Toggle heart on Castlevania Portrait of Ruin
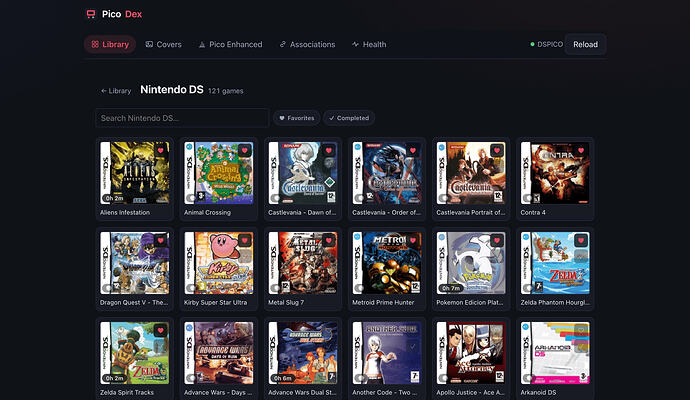Image resolution: width=690 pixels, height=400 pixels. click(497, 150)
